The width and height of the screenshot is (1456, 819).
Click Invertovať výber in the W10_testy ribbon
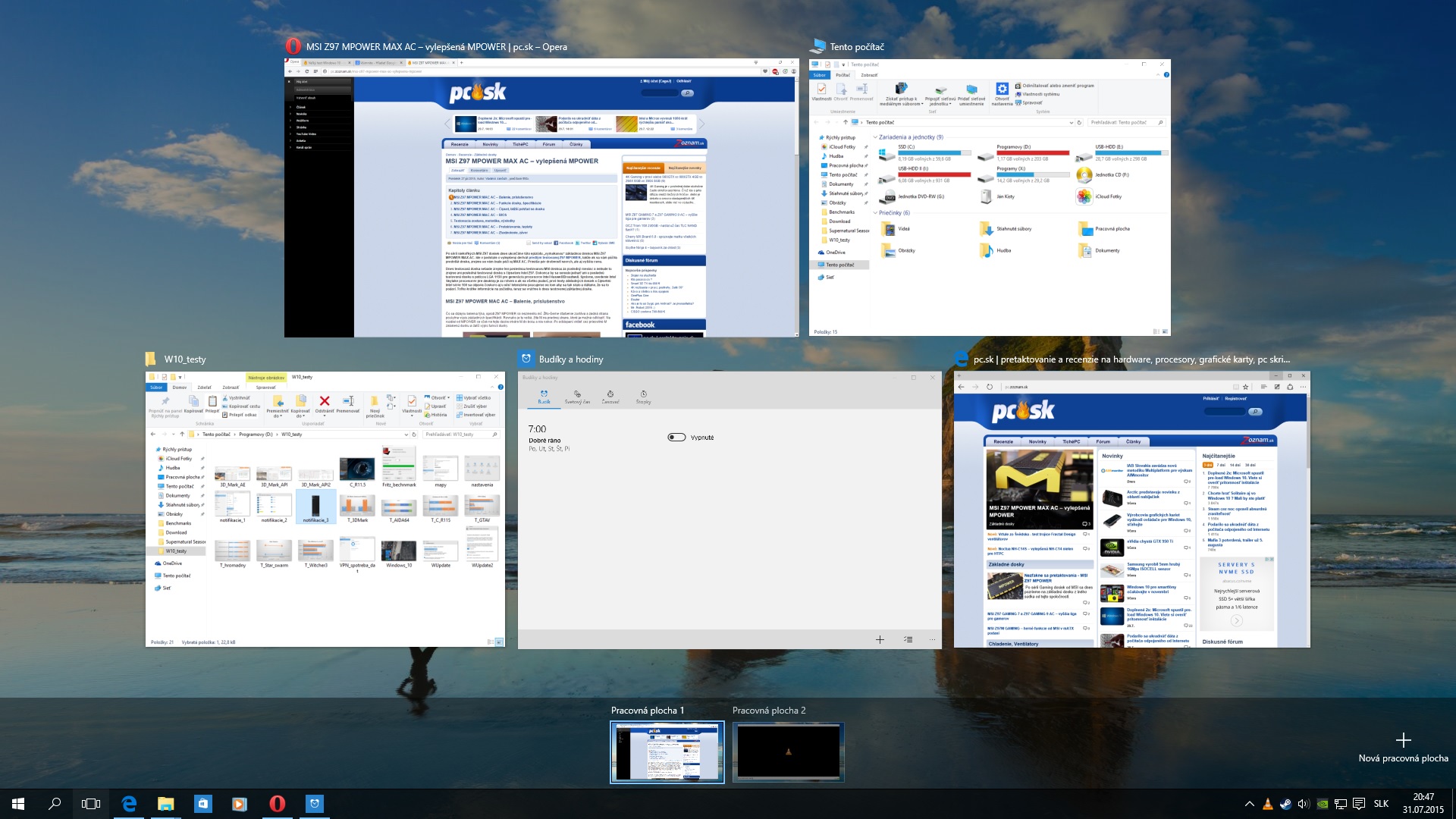(475, 415)
